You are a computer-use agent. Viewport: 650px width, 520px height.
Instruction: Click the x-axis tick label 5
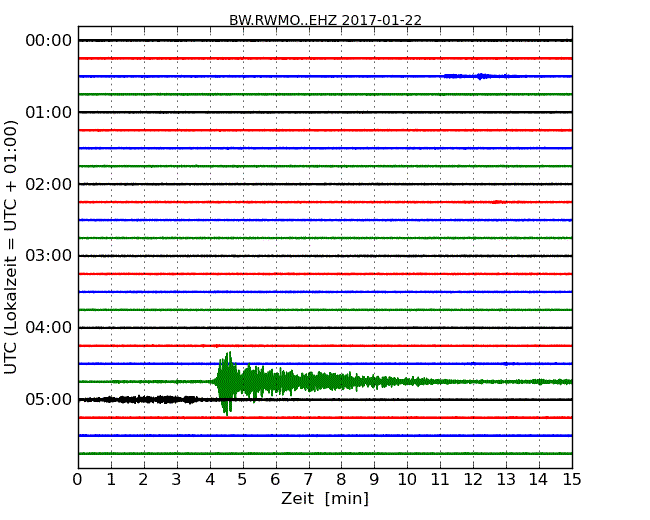[243, 480]
